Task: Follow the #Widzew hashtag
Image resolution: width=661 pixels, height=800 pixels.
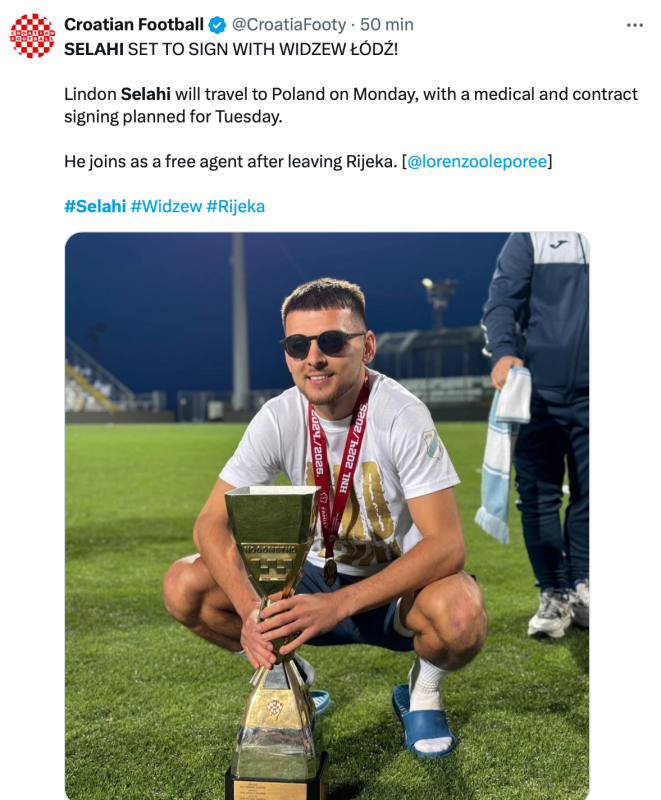Action: click(x=166, y=206)
